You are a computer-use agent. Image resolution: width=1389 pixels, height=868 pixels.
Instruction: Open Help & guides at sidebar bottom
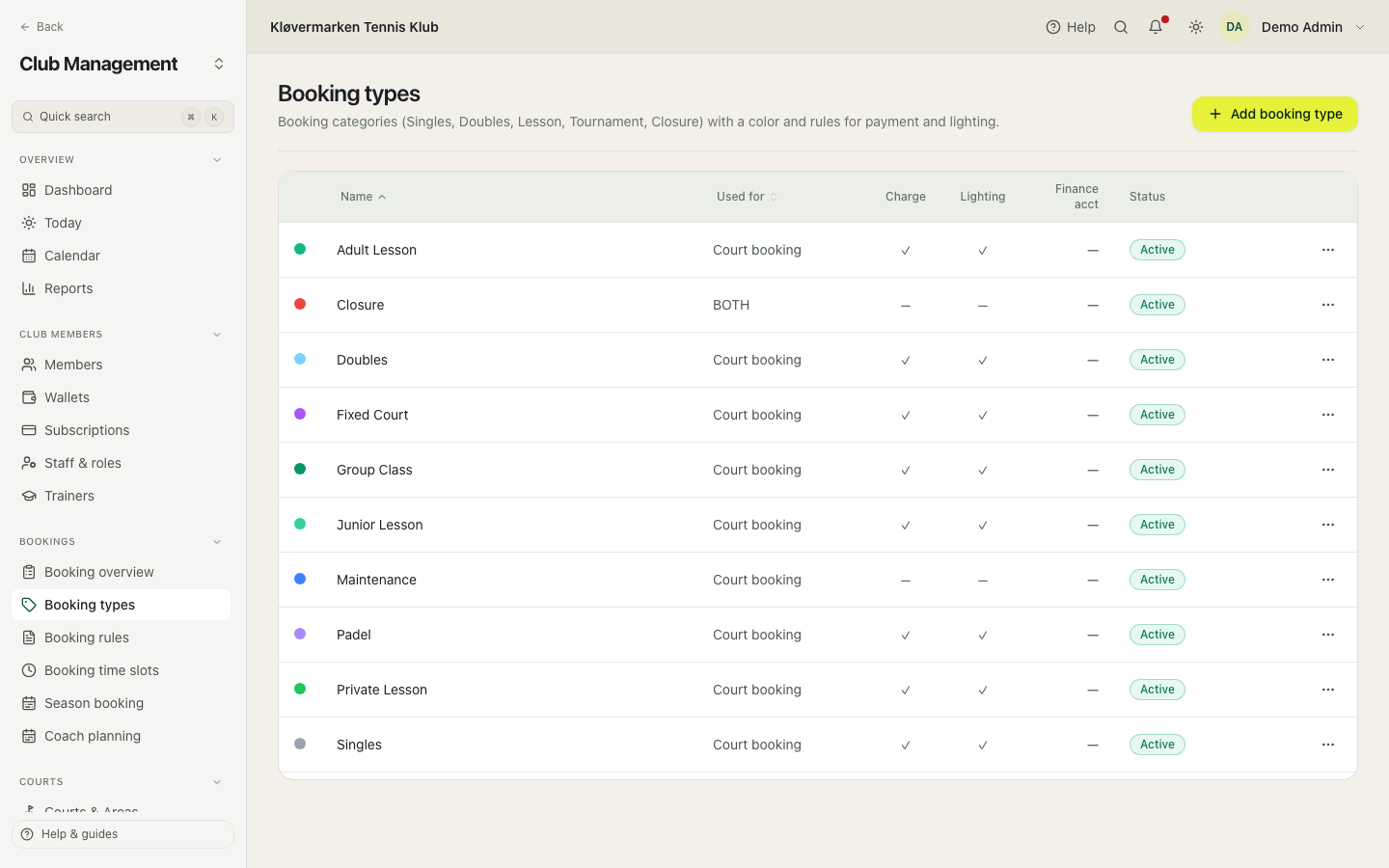pyautogui.click(x=123, y=834)
